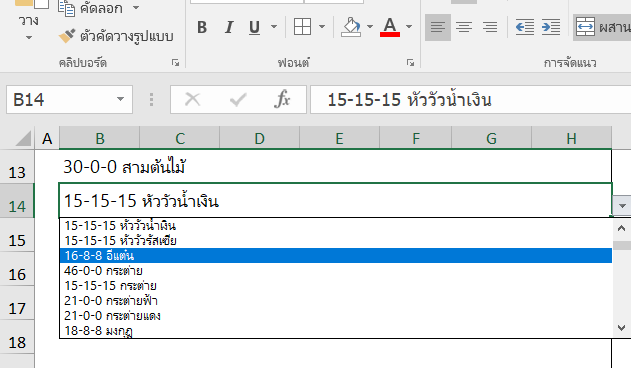Image resolution: width=631 pixels, height=368 pixels.
Task: Select row 13 header
Action: click(17, 167)
